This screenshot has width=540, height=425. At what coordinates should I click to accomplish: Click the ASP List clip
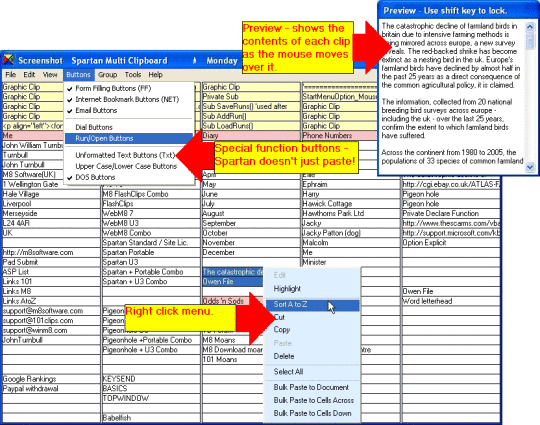tap(51, 272)
